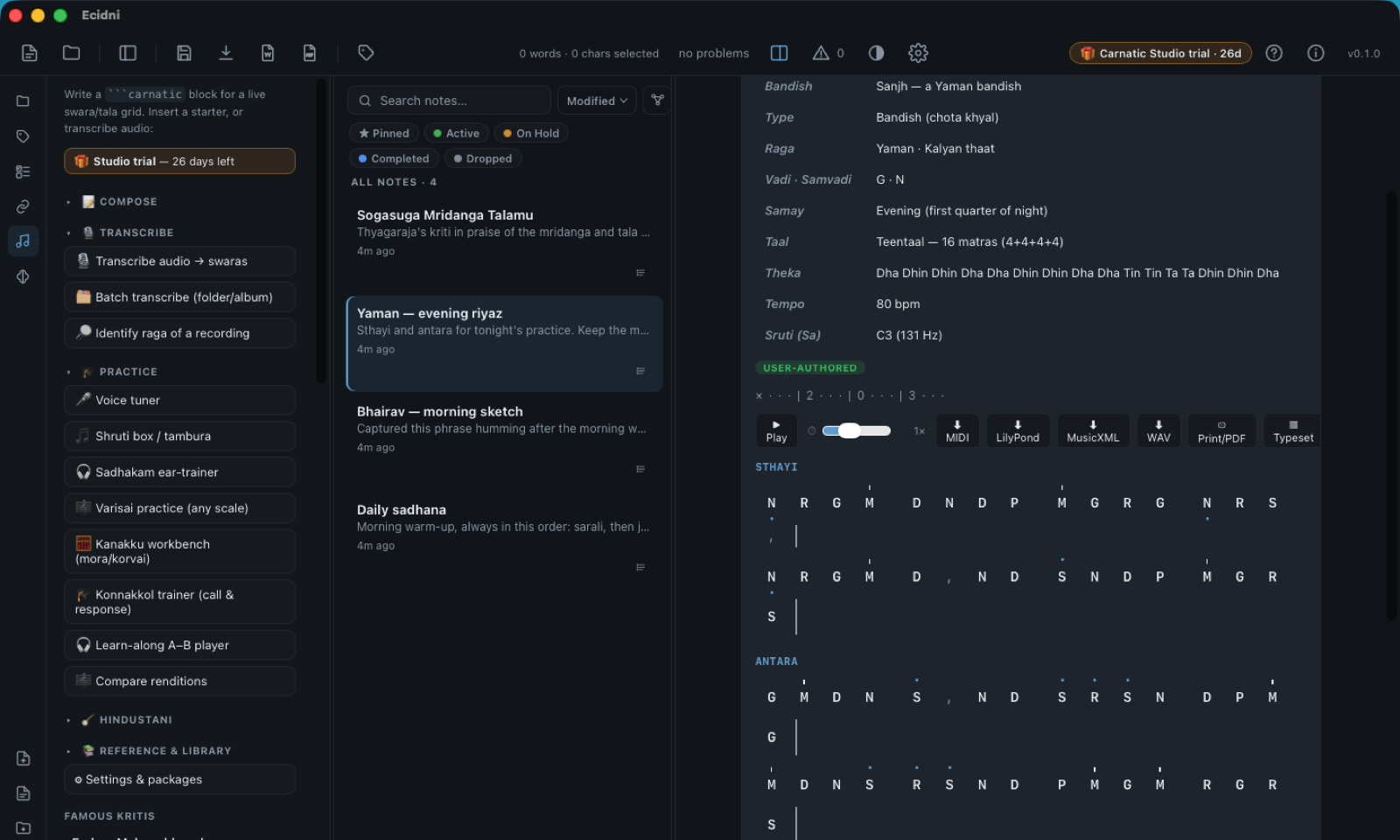Open the settings gear in toolbar

point(918,53)
